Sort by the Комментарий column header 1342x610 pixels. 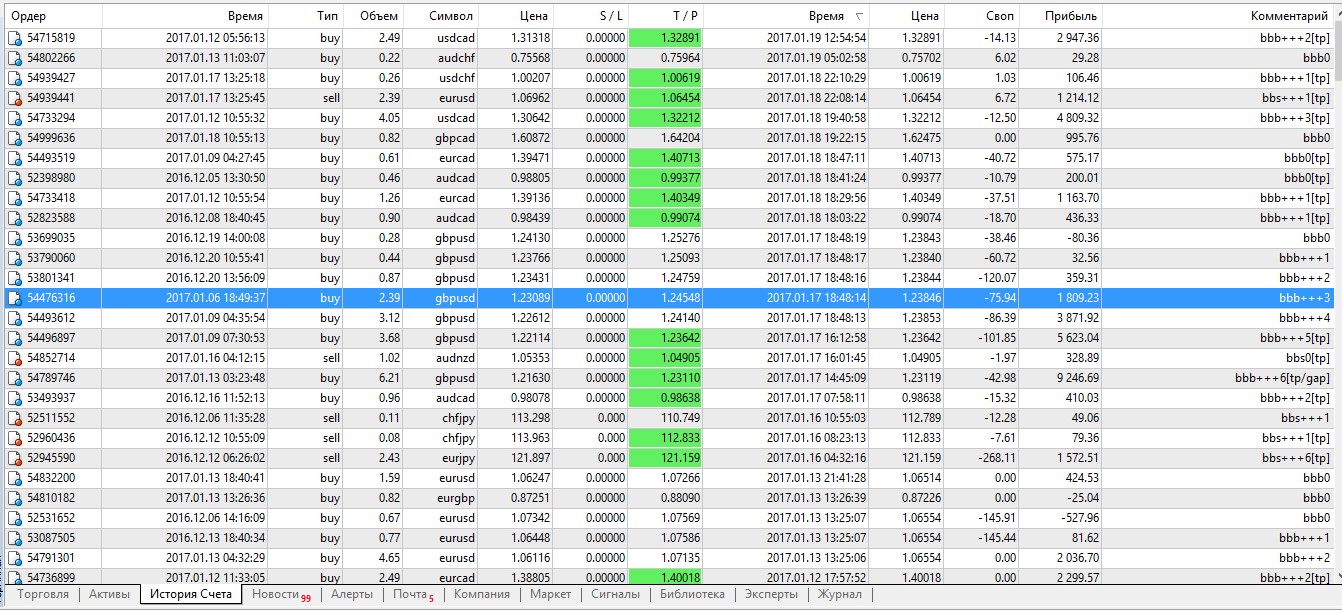point(1219,16)
